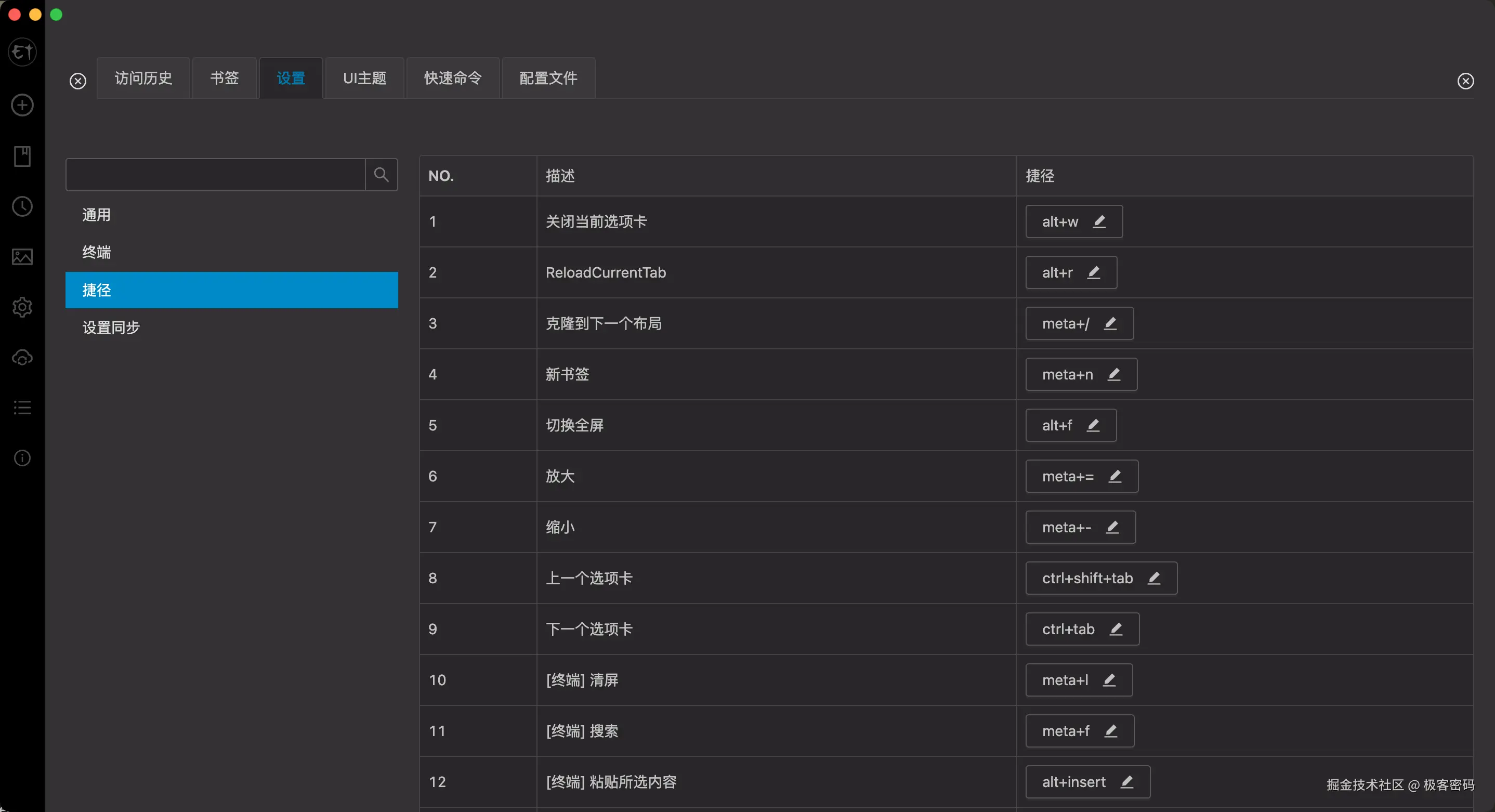
Task: Switch to the UI主题 tab
Action: 364,77
